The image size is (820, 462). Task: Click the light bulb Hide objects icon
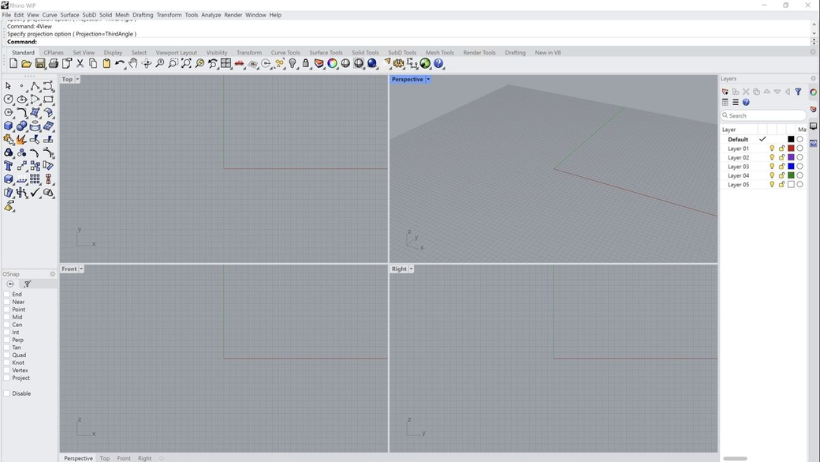pos(292,63)
